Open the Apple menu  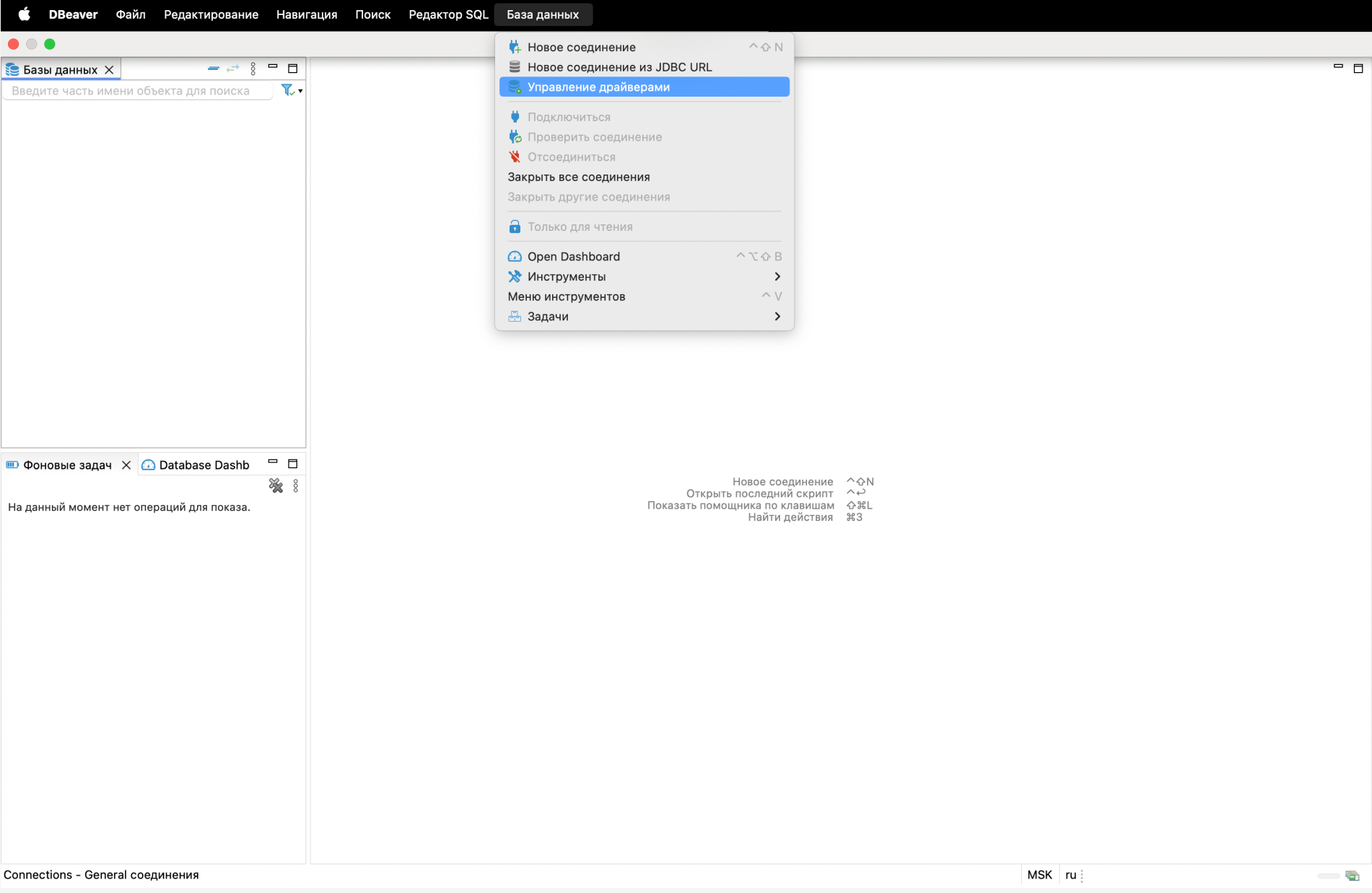(24, 14)
